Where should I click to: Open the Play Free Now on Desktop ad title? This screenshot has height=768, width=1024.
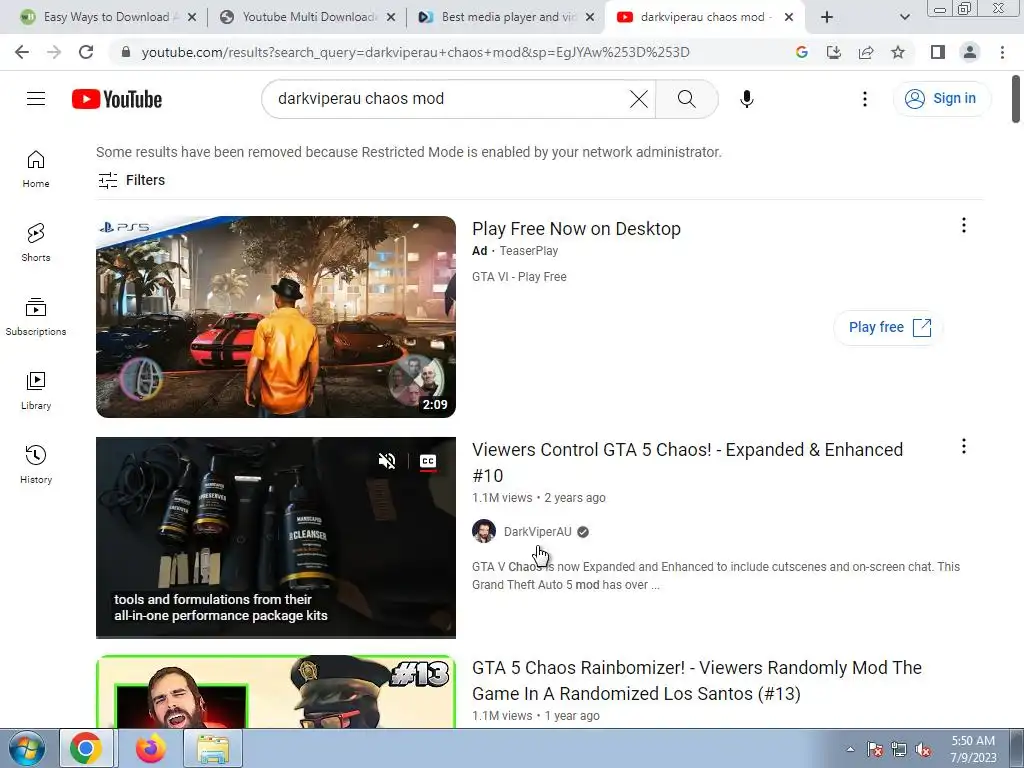pos(576,229)
